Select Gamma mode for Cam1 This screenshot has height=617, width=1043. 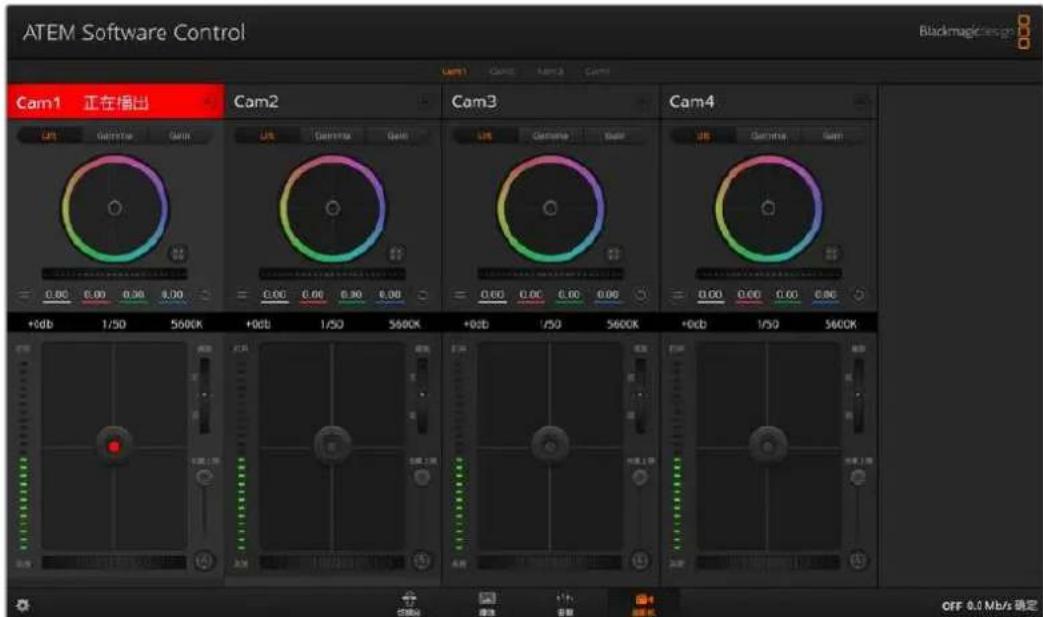(x=114, y=136)
